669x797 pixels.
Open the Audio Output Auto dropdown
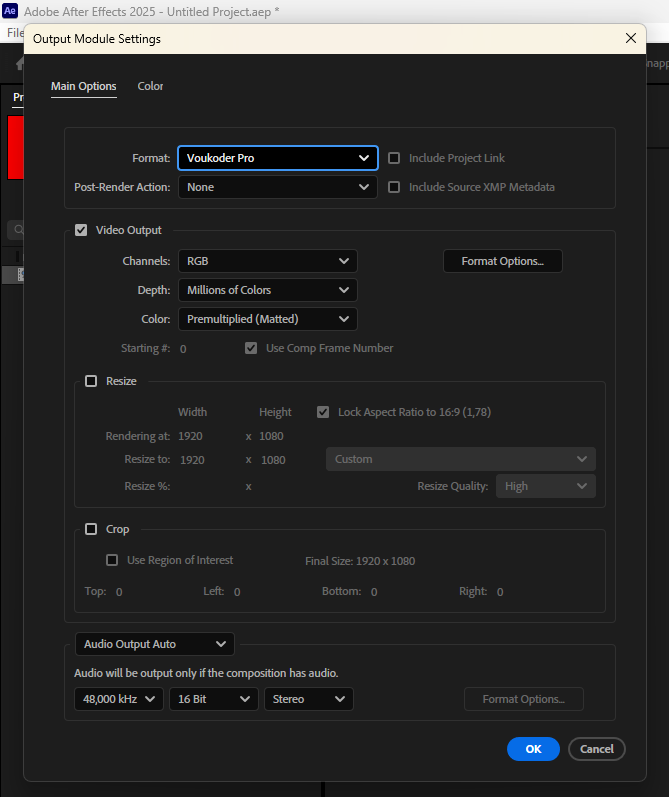155,644
